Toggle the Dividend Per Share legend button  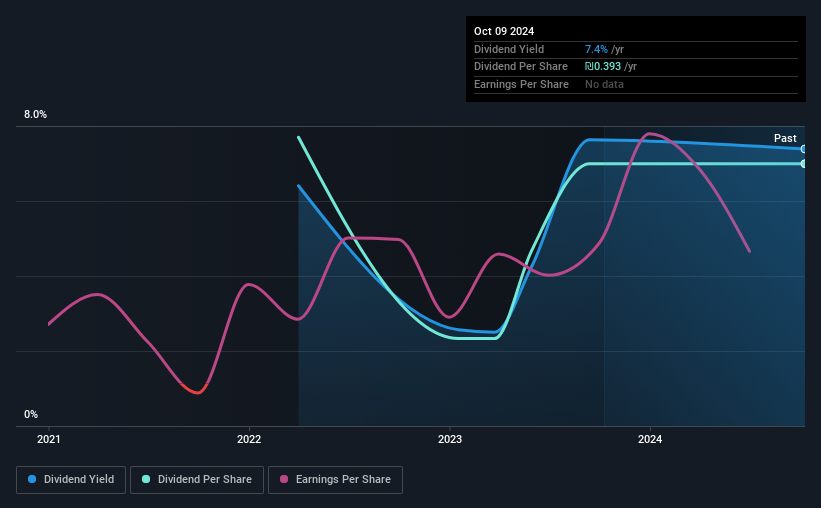pyautogui.click(x=197, y=480)
